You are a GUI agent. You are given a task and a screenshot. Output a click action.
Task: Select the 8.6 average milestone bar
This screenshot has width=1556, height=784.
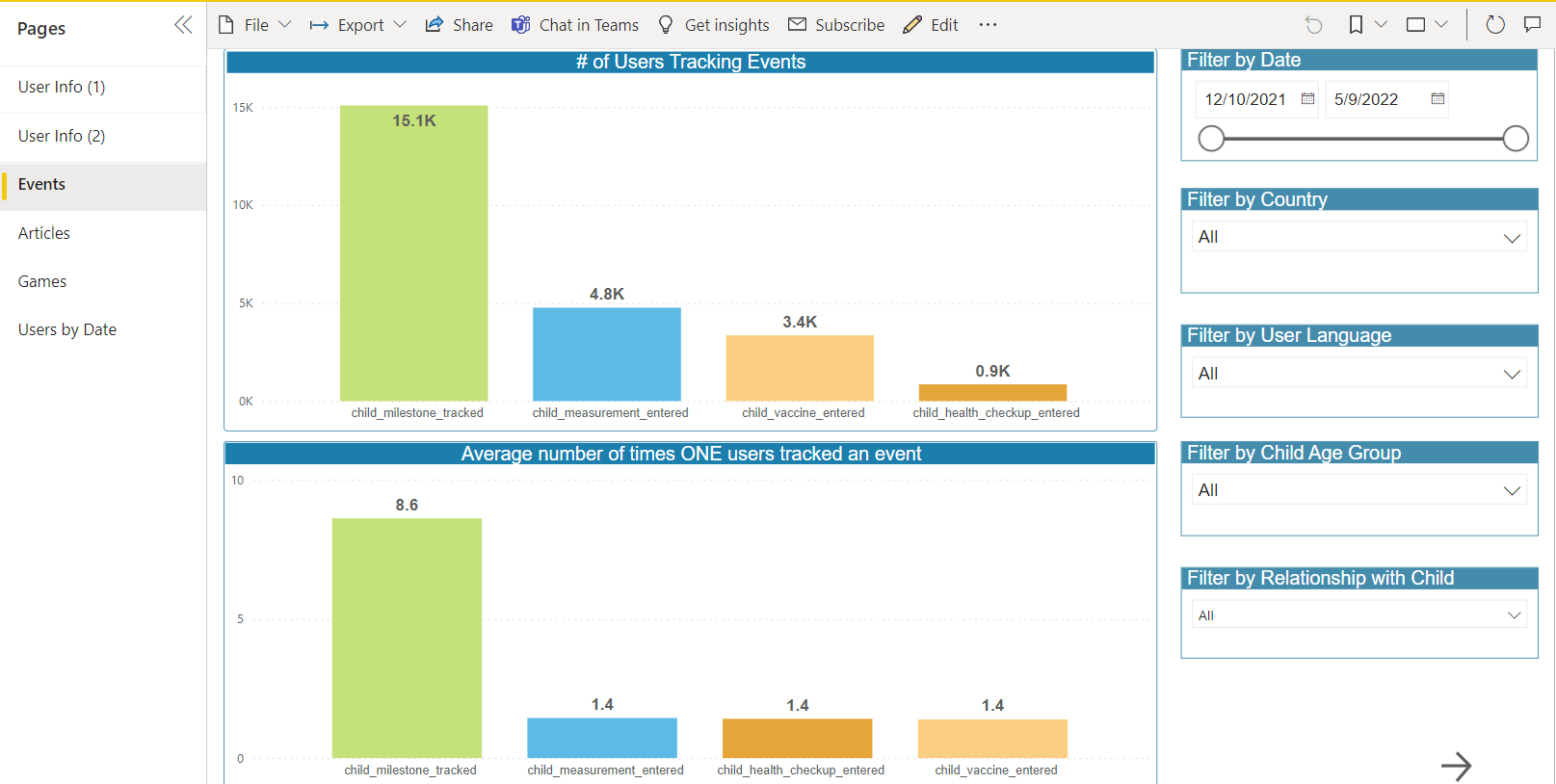click(407, 639)
